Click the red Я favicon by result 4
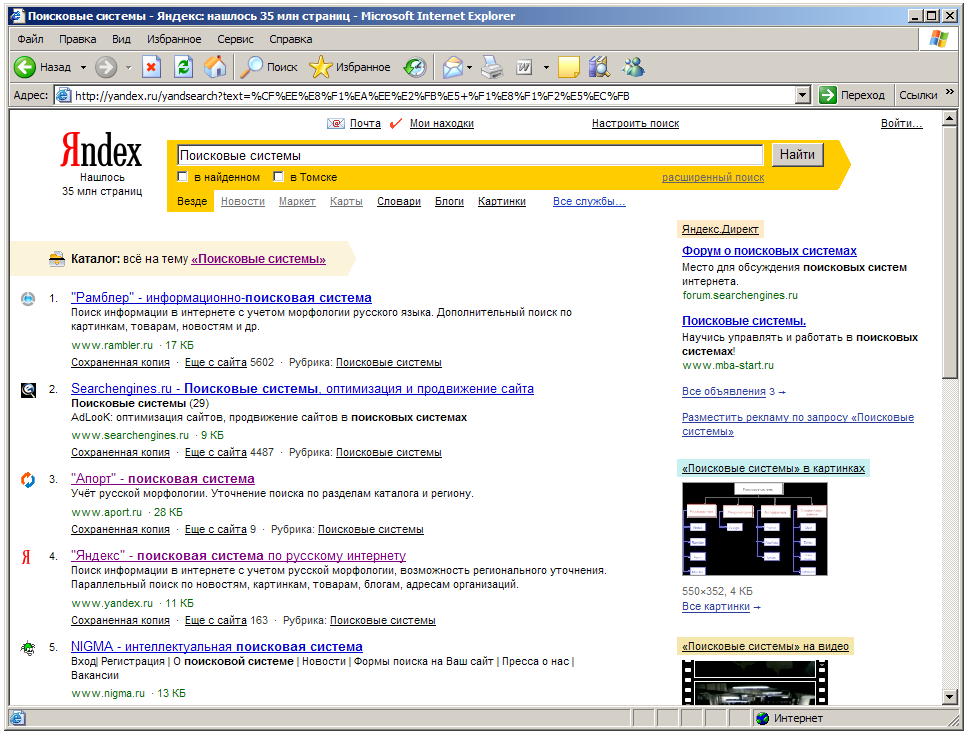Screen dimensions: 969x736 26,557
